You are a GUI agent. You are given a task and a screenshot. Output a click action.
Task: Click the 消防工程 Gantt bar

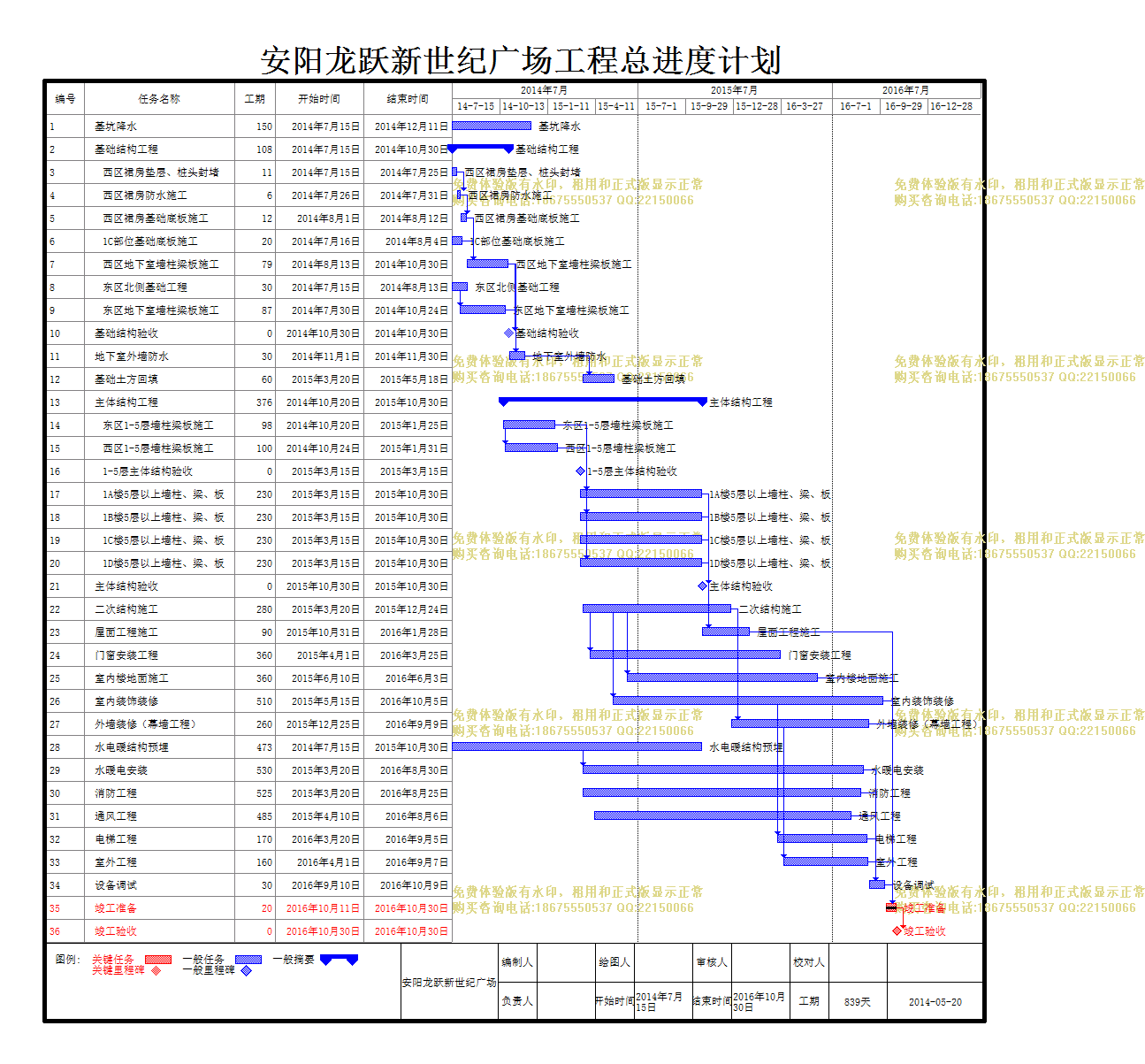722,792
